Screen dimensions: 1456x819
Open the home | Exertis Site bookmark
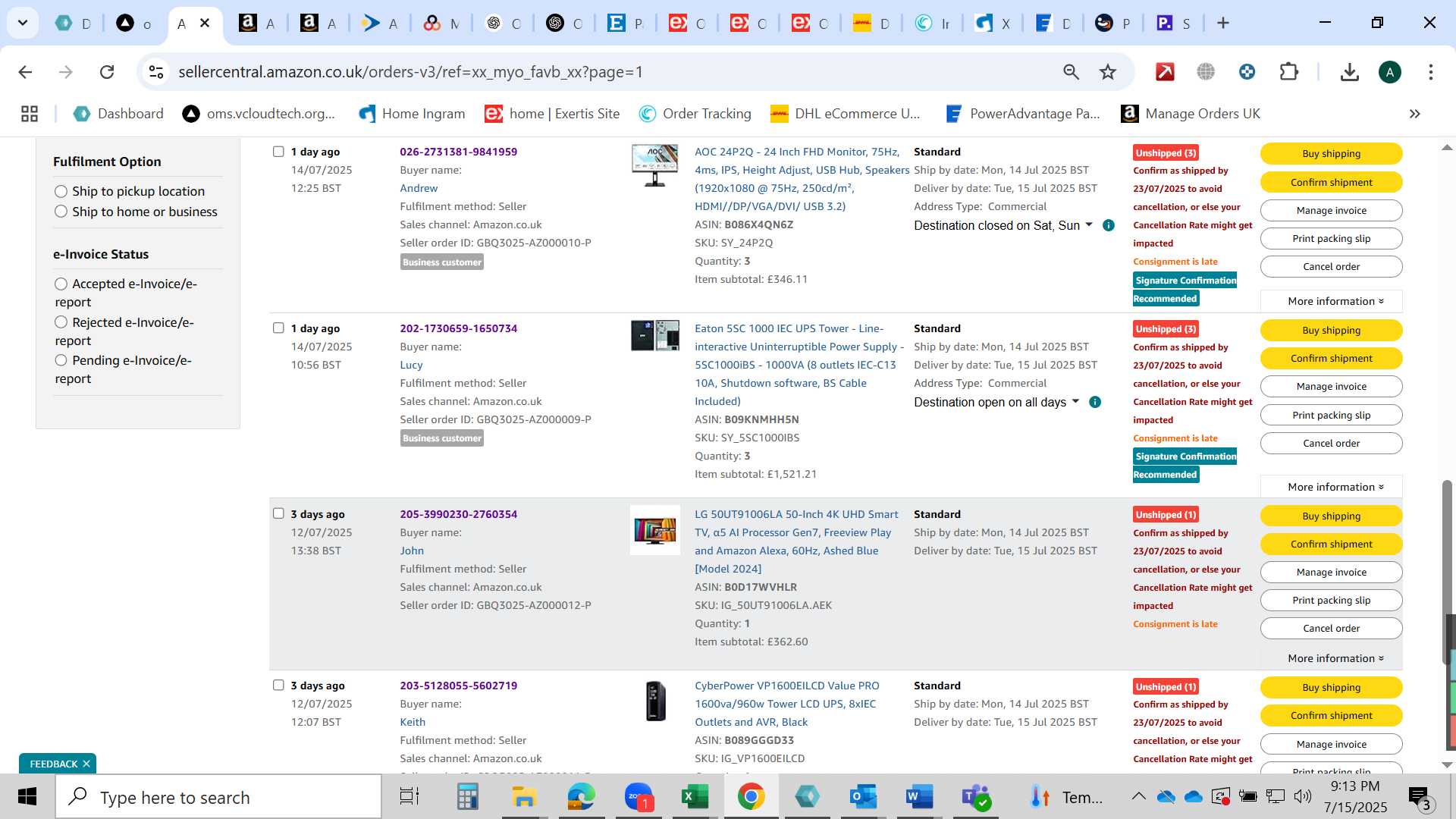[552, 114]
